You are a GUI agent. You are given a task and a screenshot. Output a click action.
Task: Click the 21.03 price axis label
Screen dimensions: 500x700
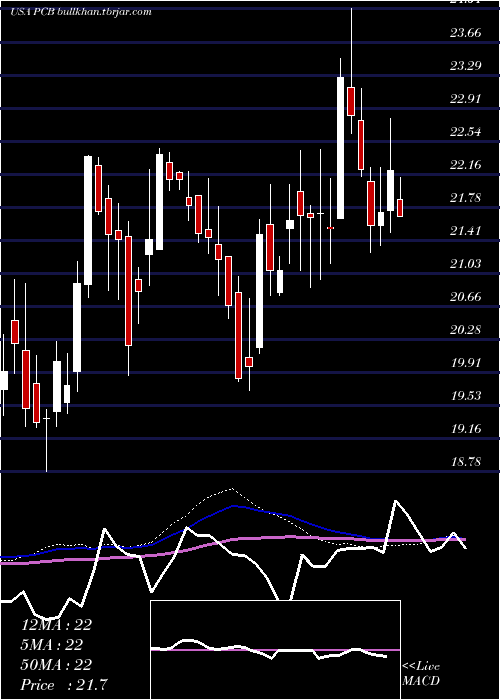(465, 264)
